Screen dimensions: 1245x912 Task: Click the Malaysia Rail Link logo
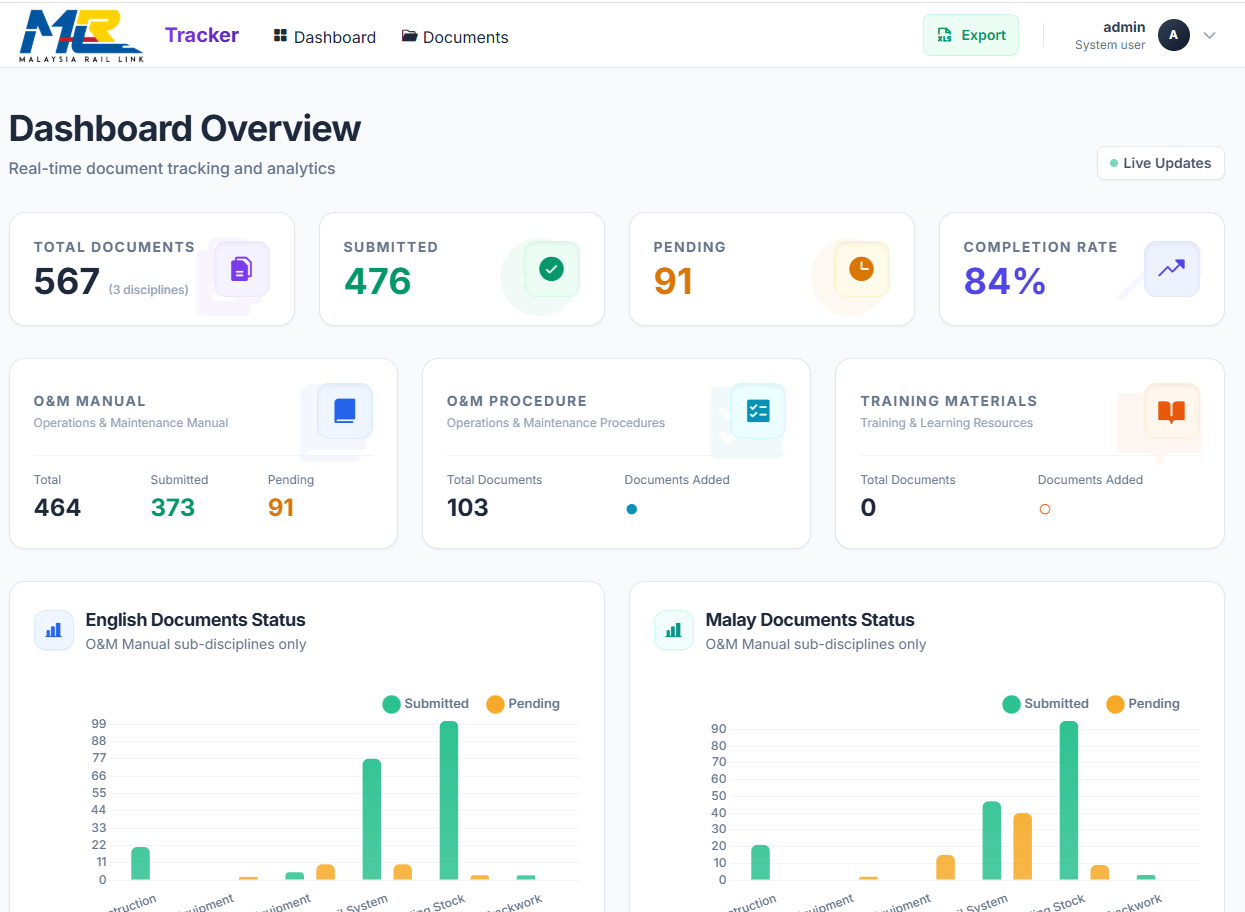tap(82, 37)
